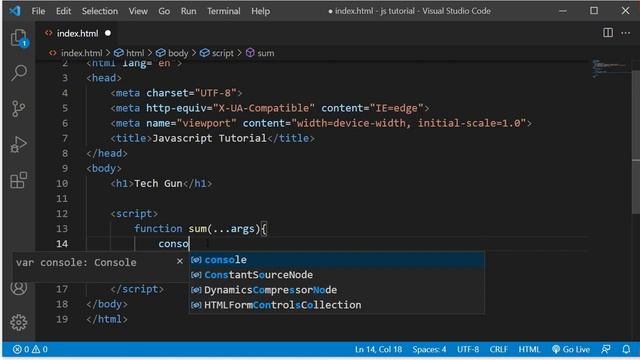Place cursor after typed conso text

pos(189,244)
